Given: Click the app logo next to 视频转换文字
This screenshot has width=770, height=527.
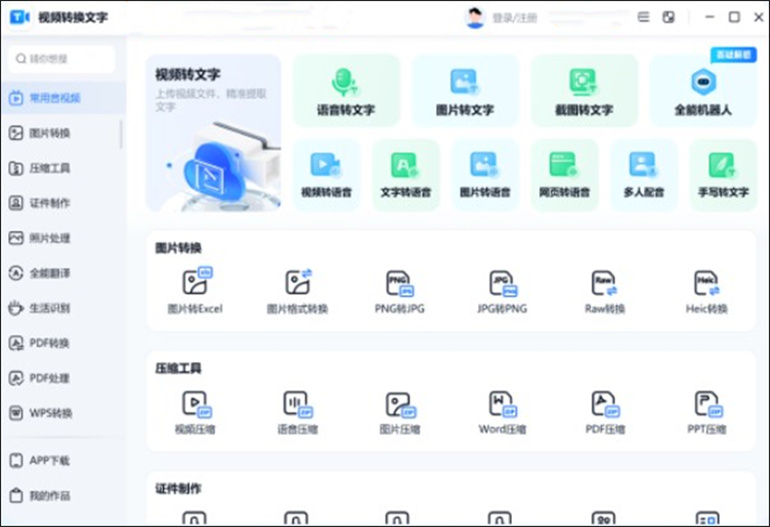Looking at the screenshot, I should click(x=20, y=17).
